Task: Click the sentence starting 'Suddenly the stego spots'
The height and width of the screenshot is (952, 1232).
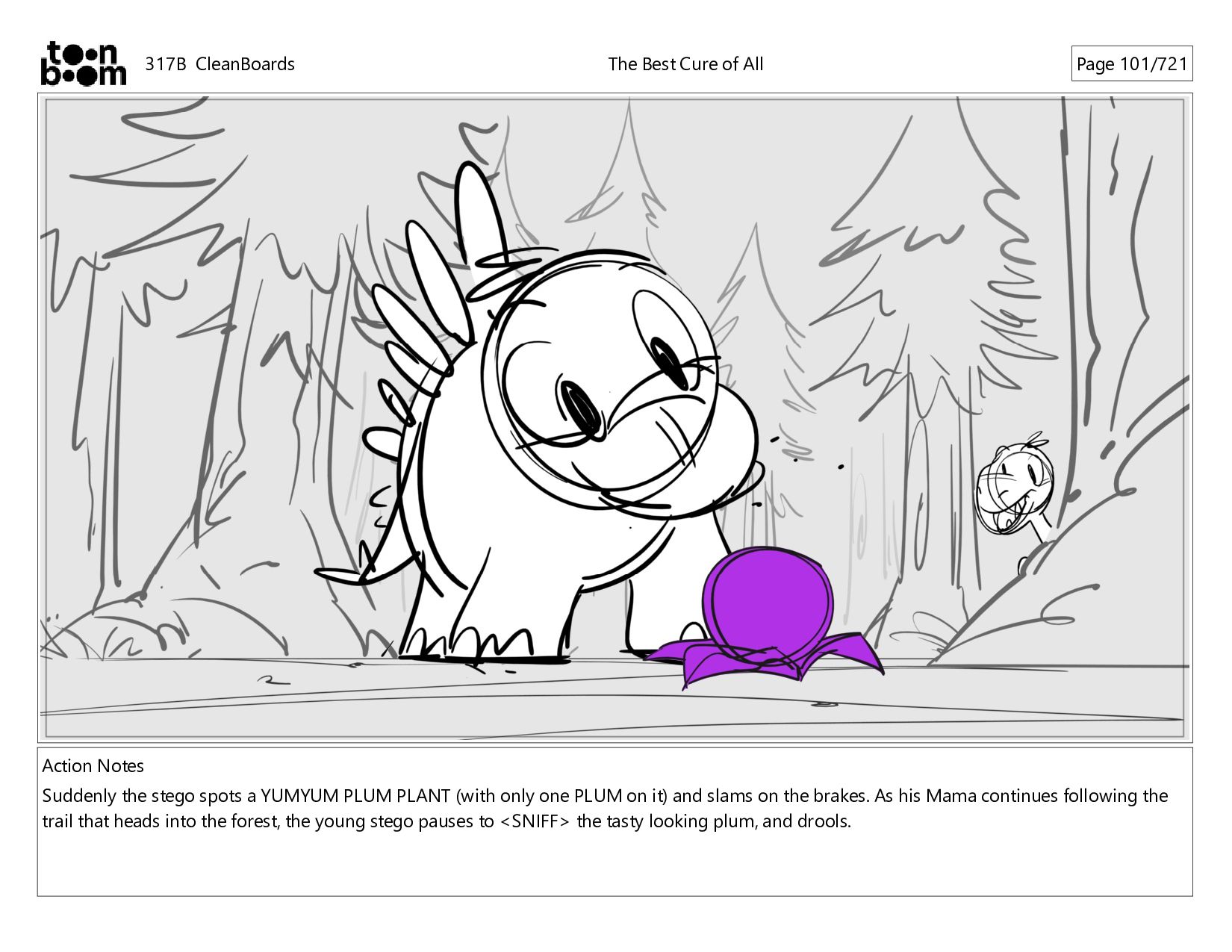Action: click(x=605, y=795)
